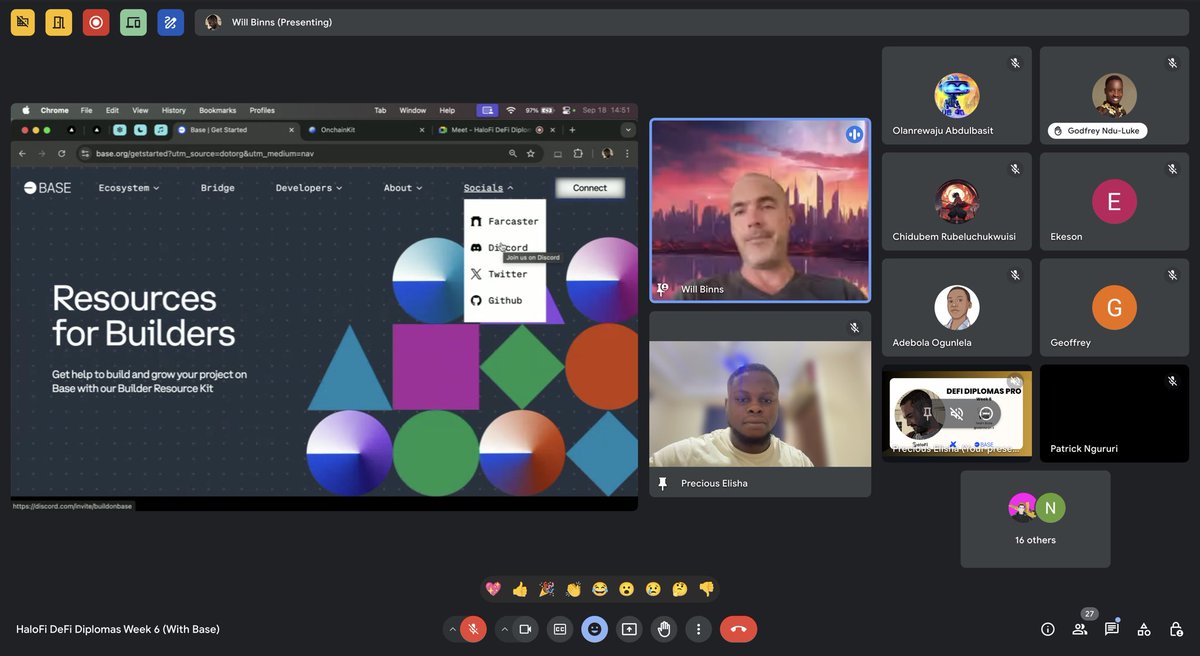Image resolution: width=1200 pixels, height=656 pixels.
Task: Open the activities shapes icon
Action: tap(1144, 629)
